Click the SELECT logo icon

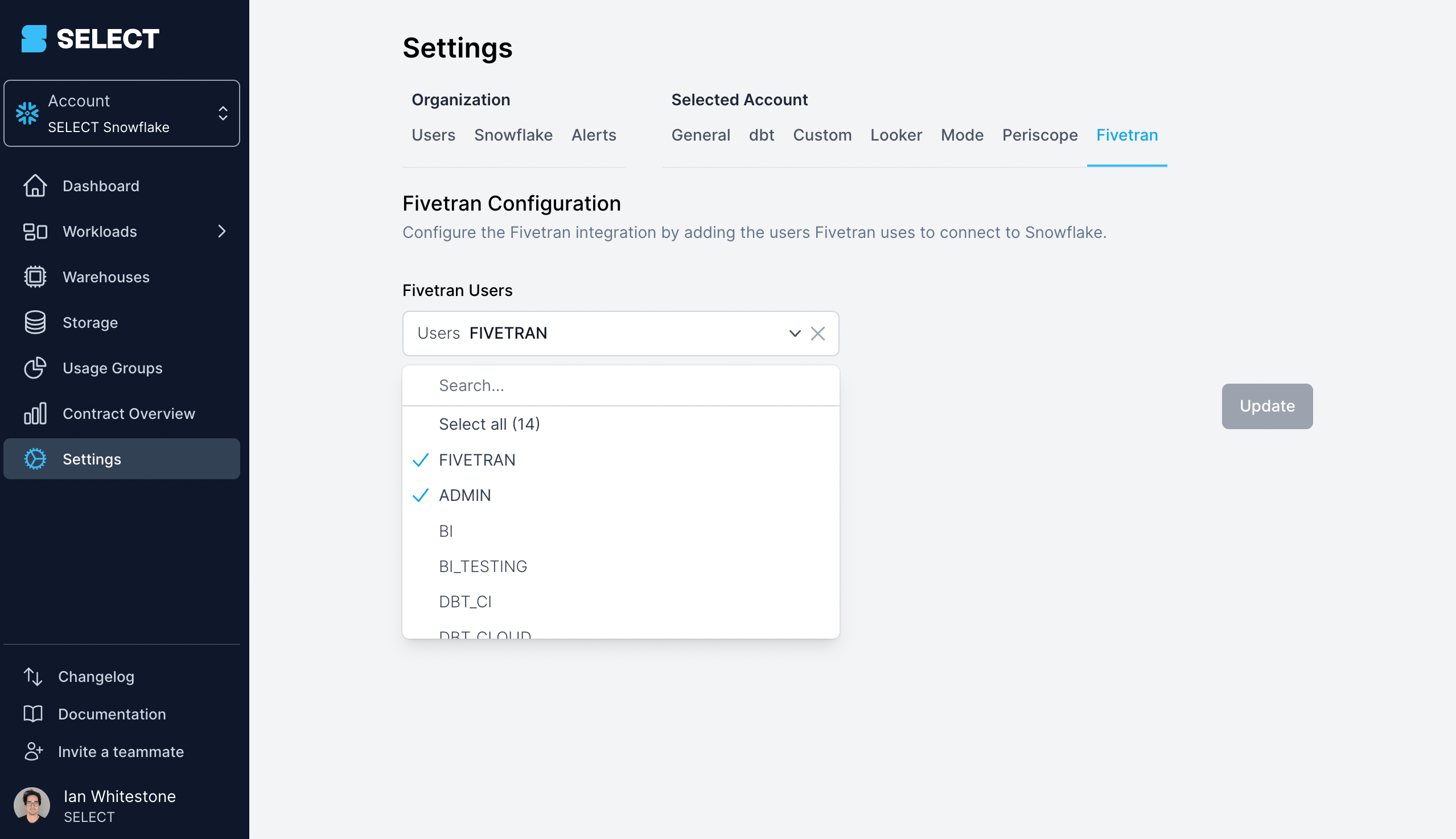tap(34, 39)
